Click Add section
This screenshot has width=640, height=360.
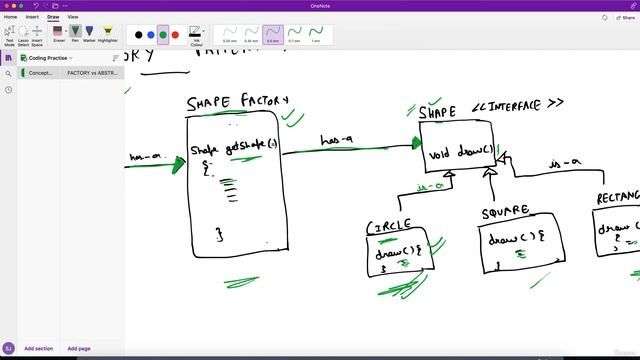pyautogui.click(x=38, y=349)
